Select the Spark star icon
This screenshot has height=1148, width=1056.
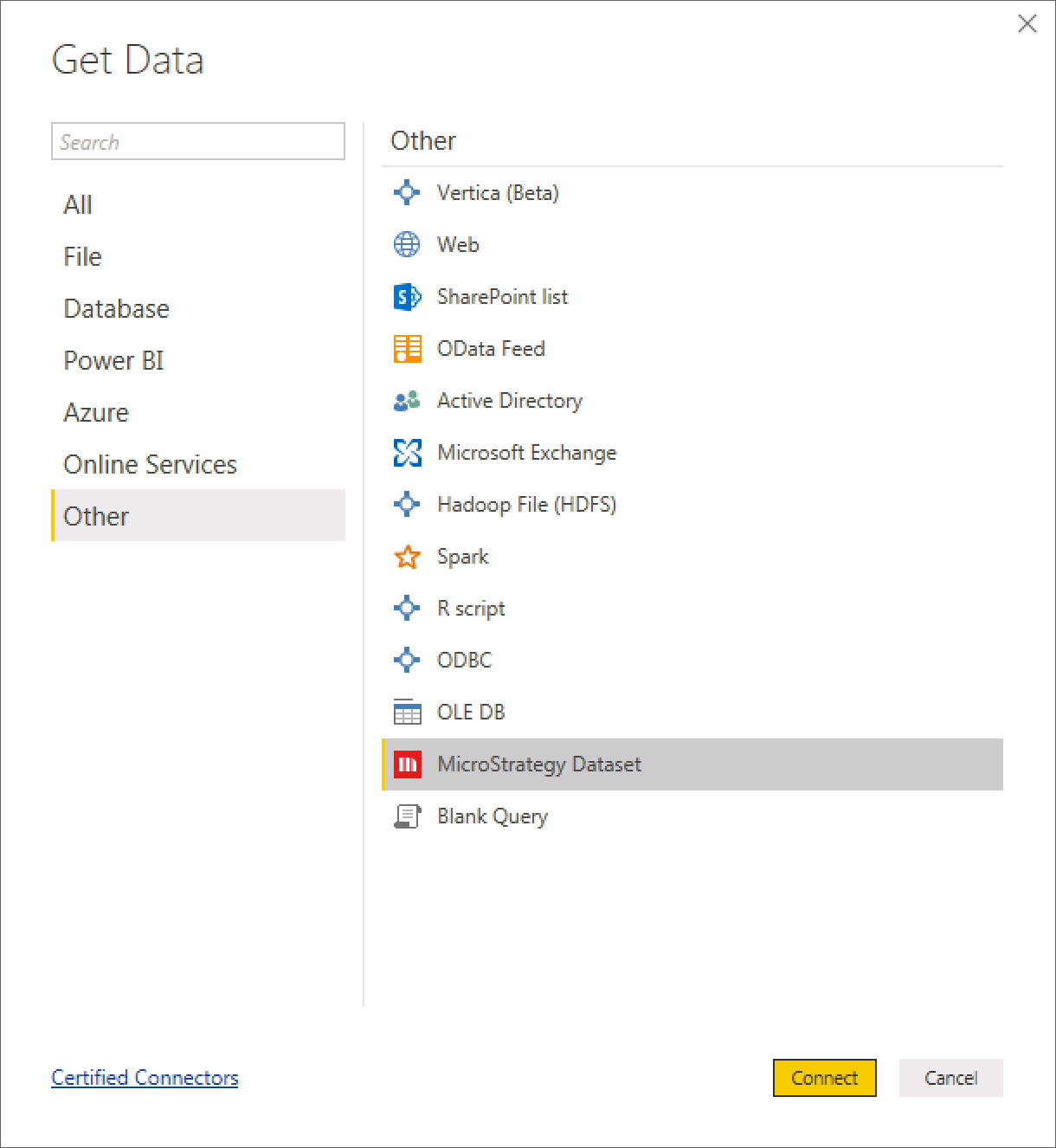(x=407, y=557)
